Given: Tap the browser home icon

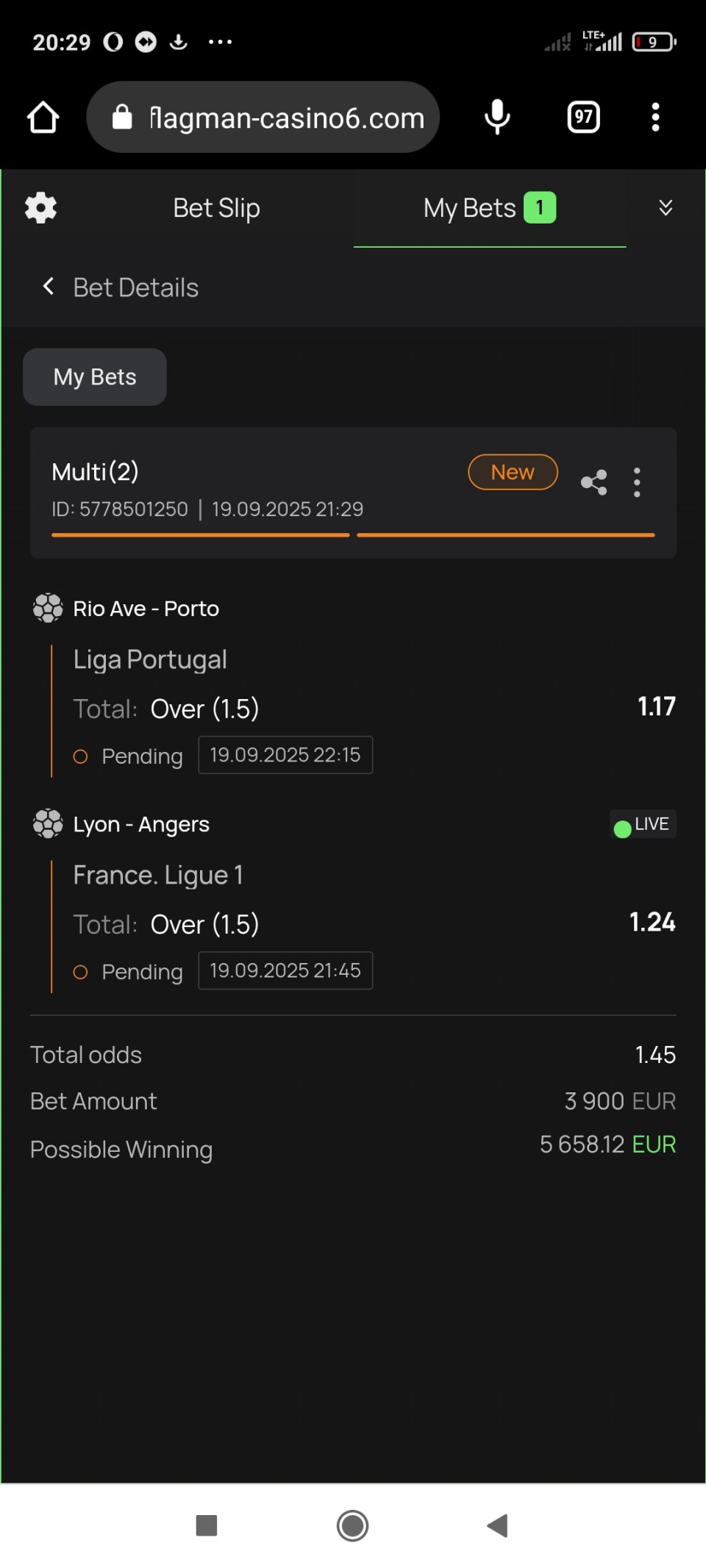Looking at the screenshot, I should (43, 118).
